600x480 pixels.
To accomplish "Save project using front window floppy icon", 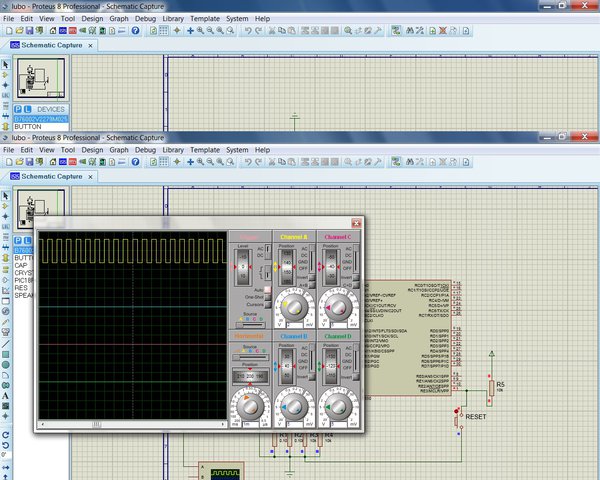I will [29, 162].
